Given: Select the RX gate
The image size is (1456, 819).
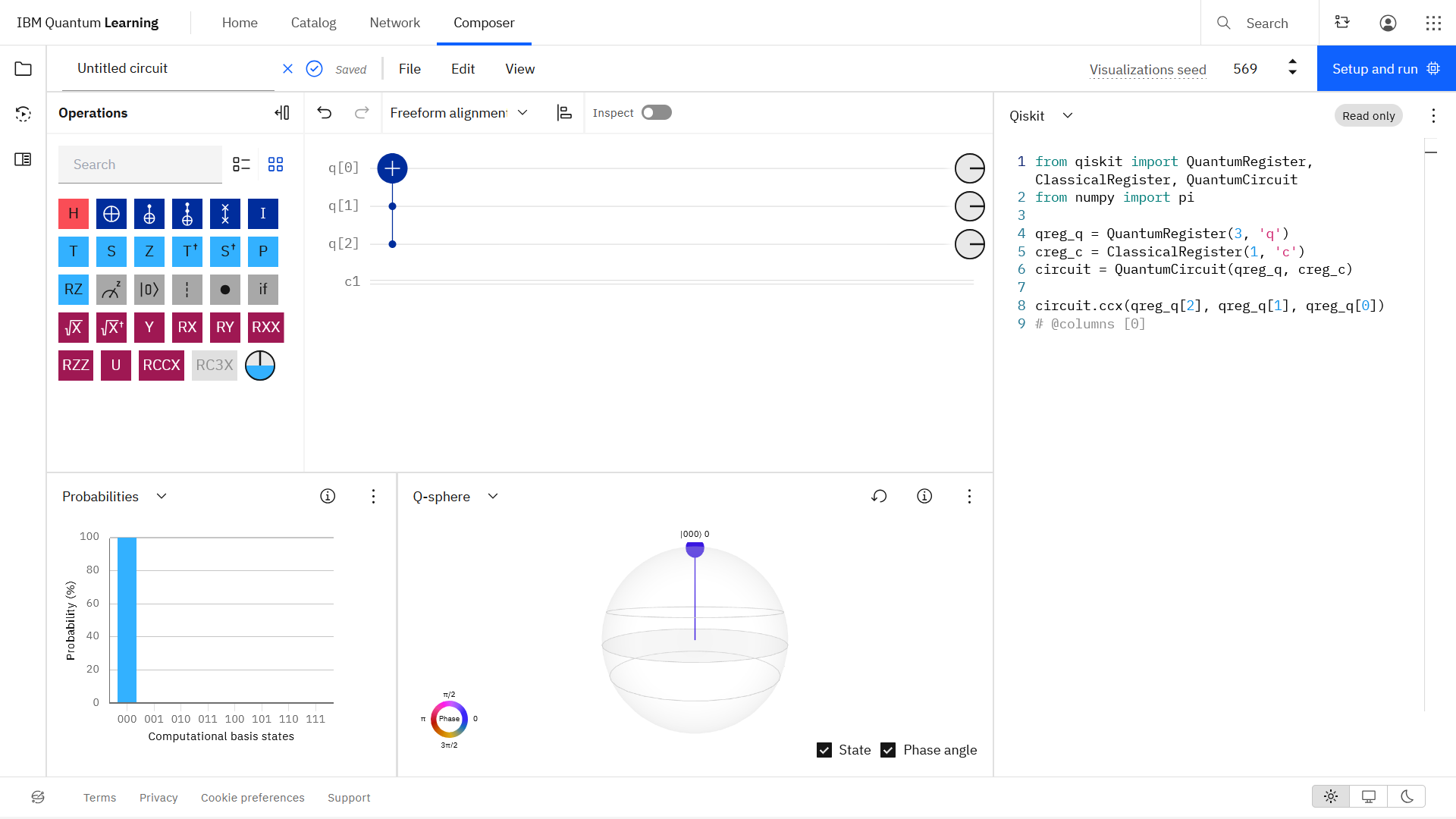Looking at the screenshot, I should click(x=187, y=328).
